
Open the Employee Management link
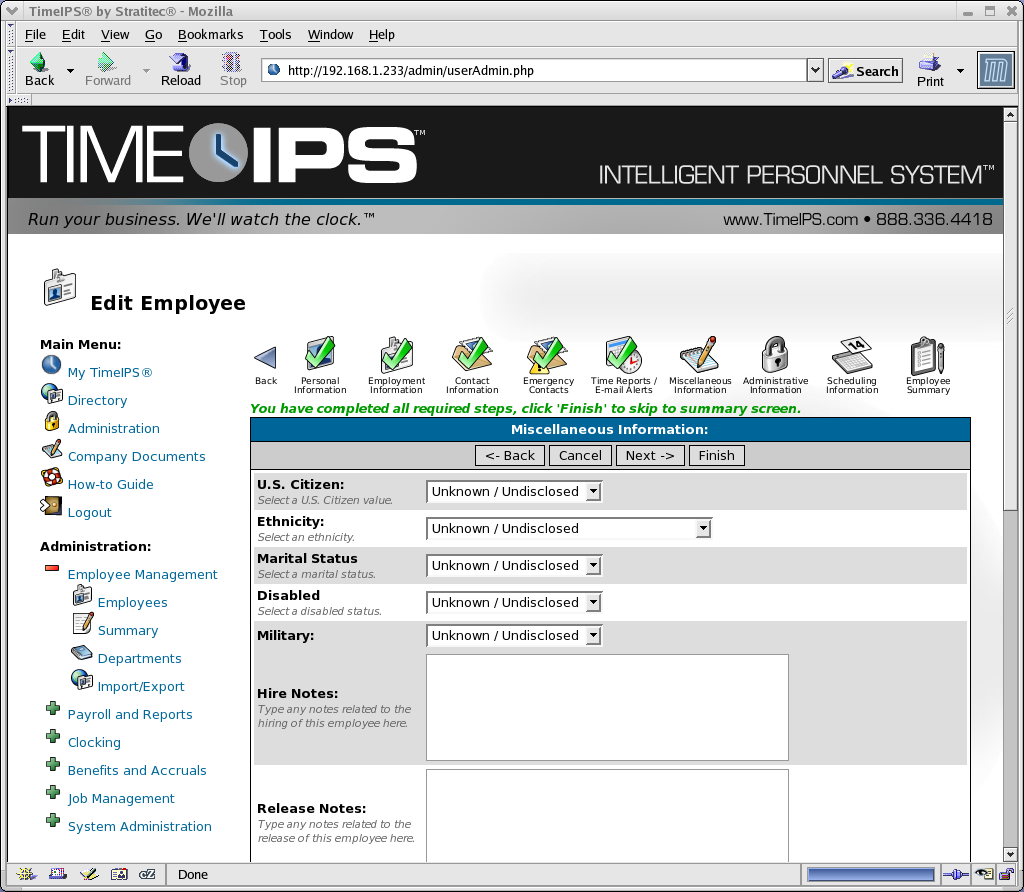142,575
